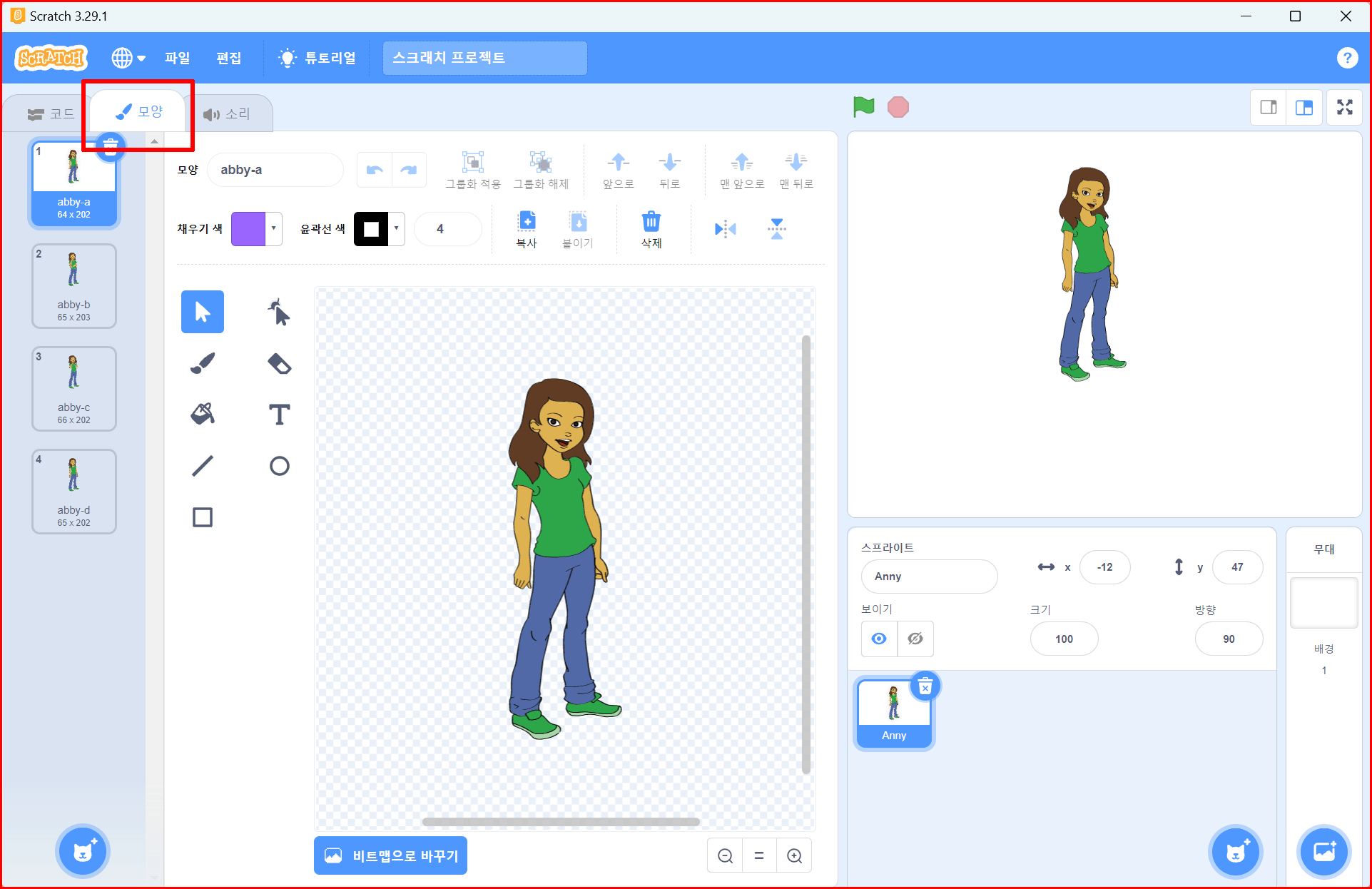The width and height of the screenshot is (1372, 889).
Task: Select the Line drawing tool
Action: click(x=203, y=466)
